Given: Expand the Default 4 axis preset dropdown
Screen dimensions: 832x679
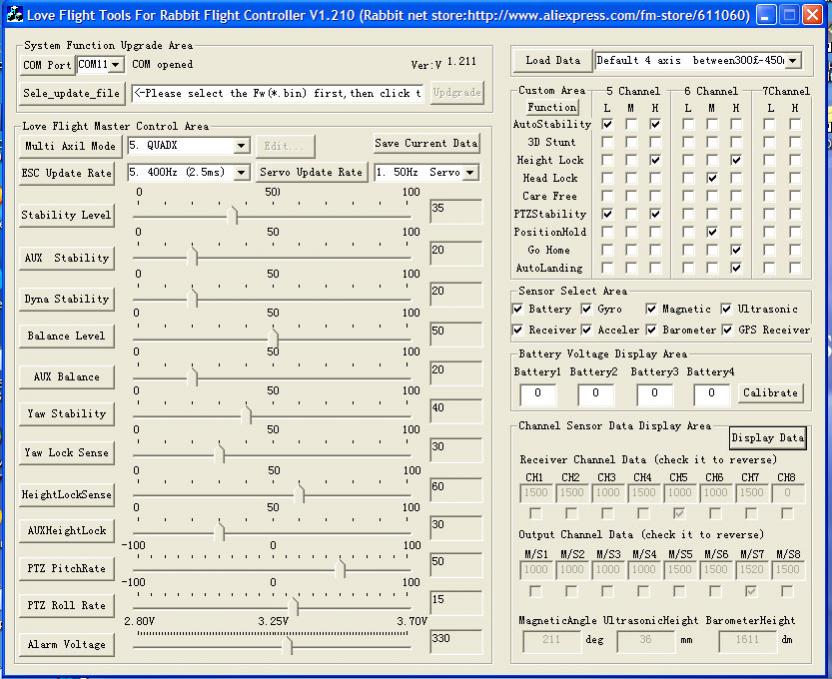Looking at the screenshot, I should (x=793, y=60).
